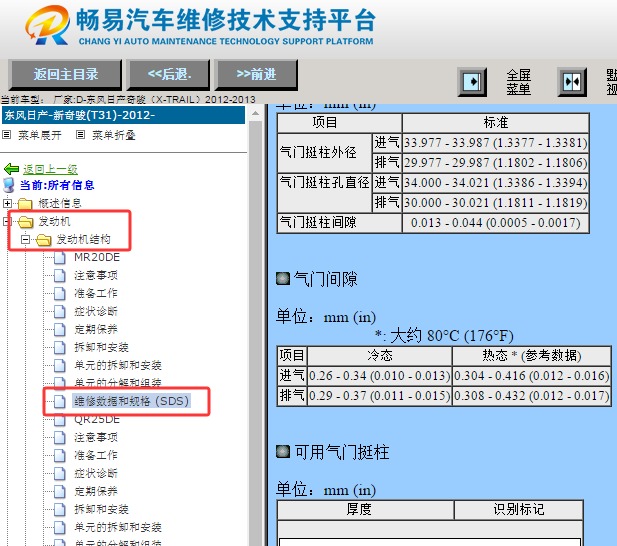Click the document icon of 症状诊断 under QR25DE
This screenshot has width=617, height=546.
(x=59, y=474)
